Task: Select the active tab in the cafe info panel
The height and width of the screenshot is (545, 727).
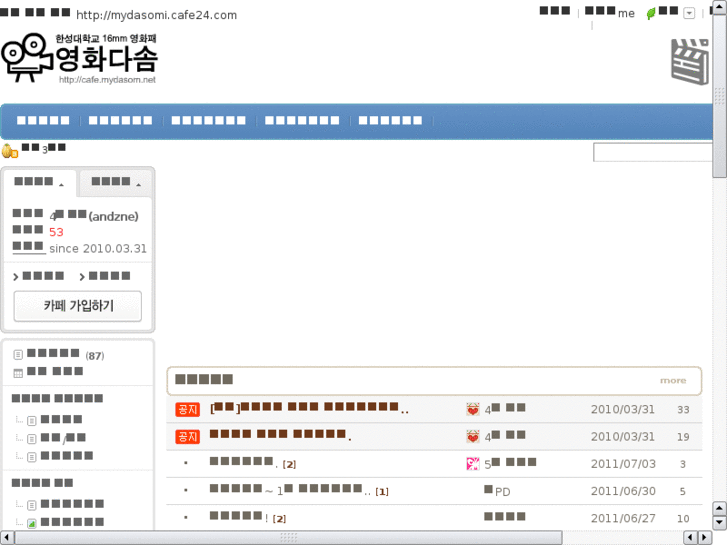Action: tap(39, 182)
